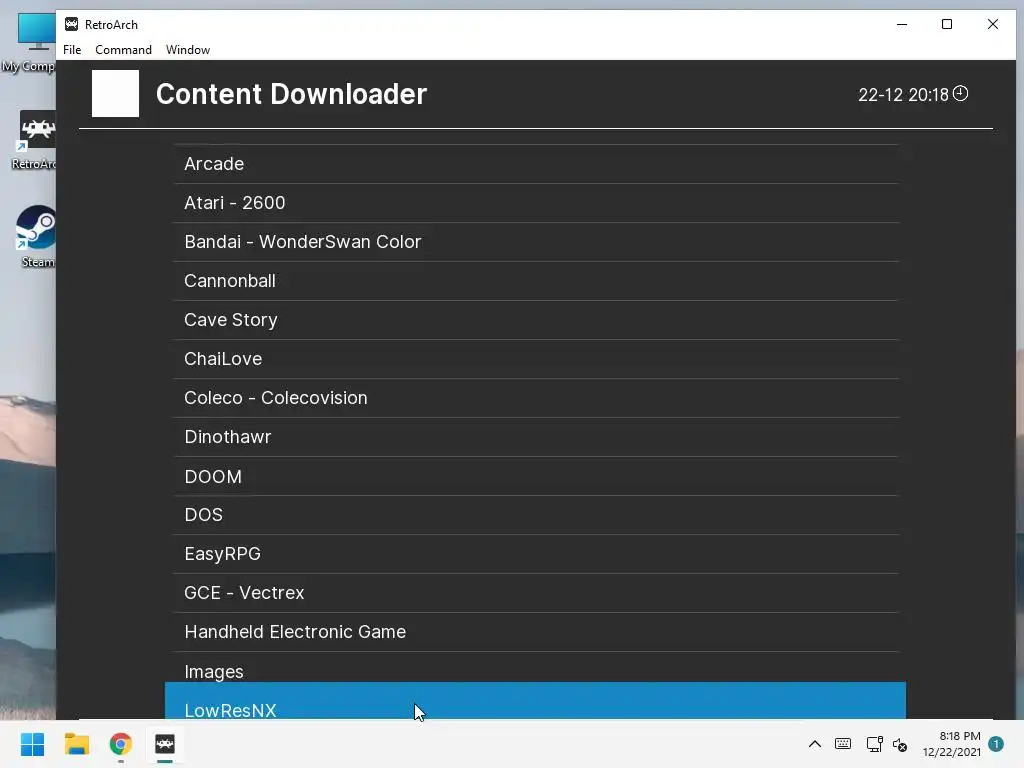Select the DOOM entry
The width and height of the screenshot is (1024, 768).
[536, 476]
